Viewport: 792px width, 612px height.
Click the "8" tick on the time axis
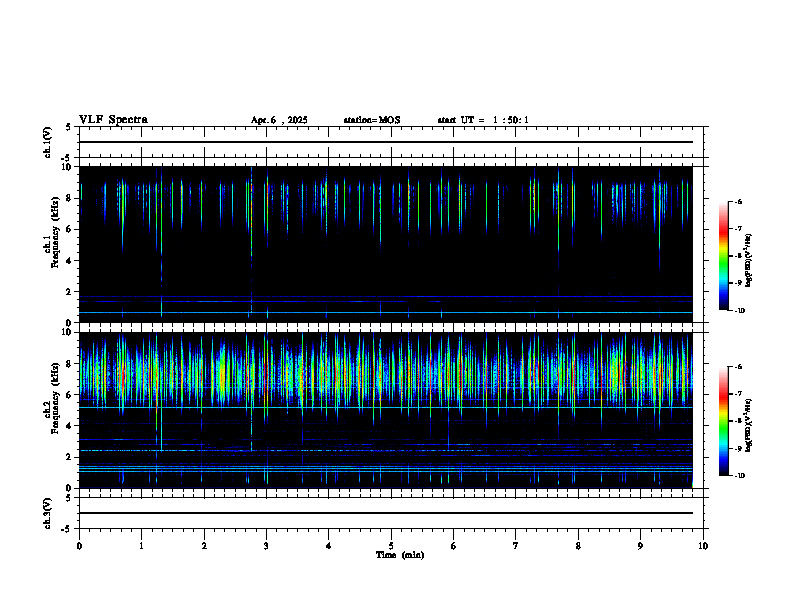click(x=578, y=546)
